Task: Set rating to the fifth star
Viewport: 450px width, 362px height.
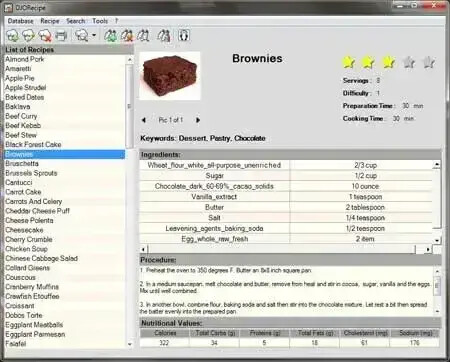Action: coord(429,62)
